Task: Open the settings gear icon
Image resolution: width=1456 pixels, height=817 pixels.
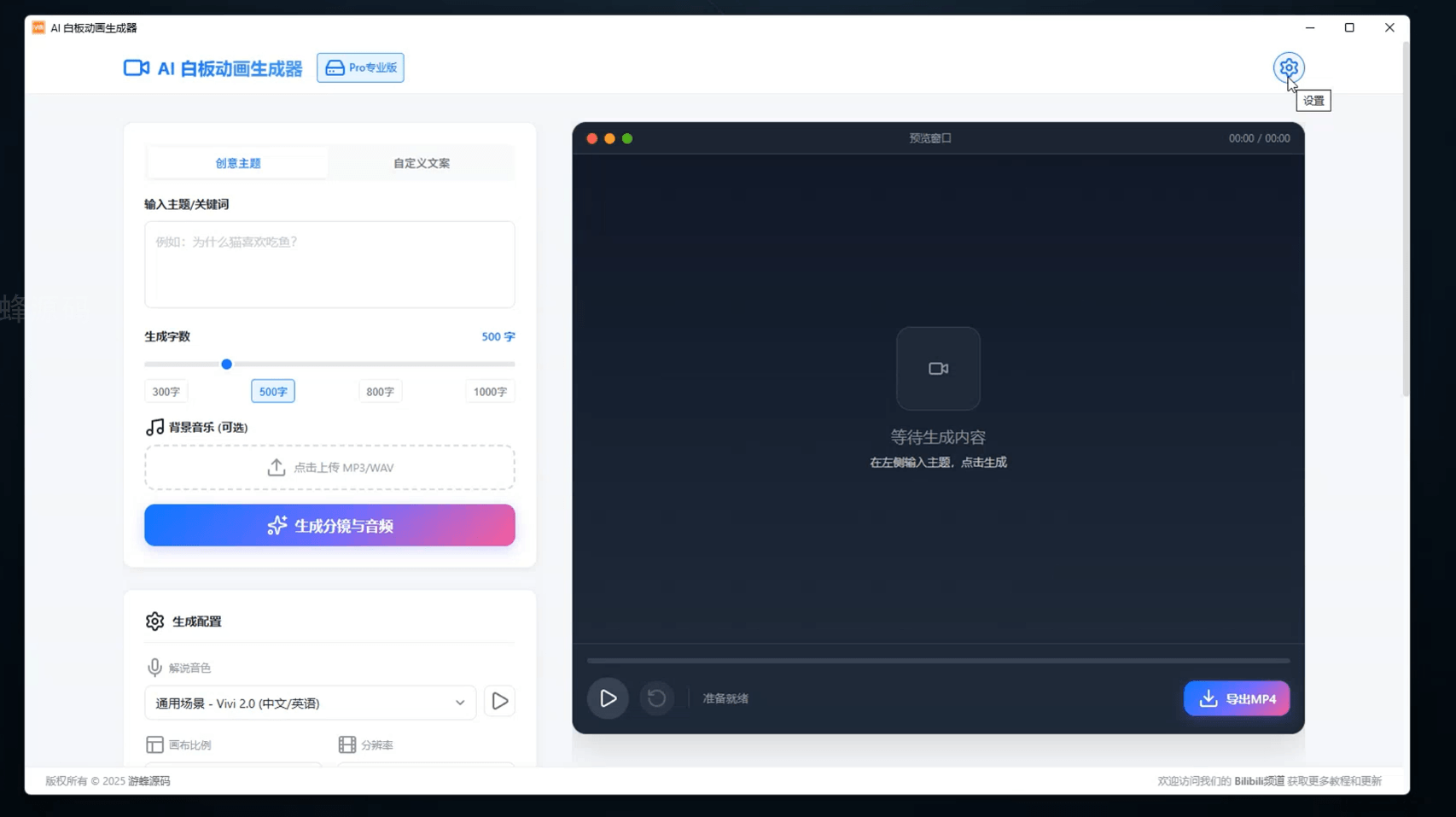Action: point(1289,67)
